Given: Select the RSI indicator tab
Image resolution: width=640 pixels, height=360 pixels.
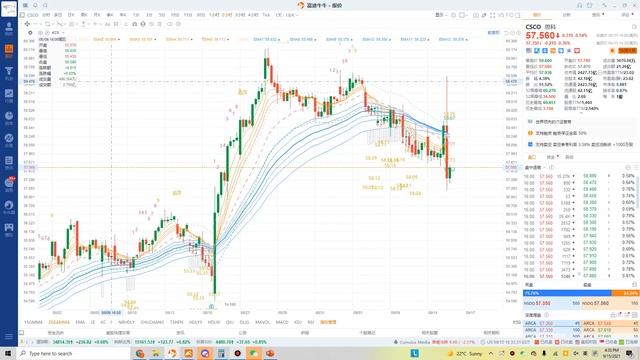Looking at the screenshot, I should [x=311, y=322].
